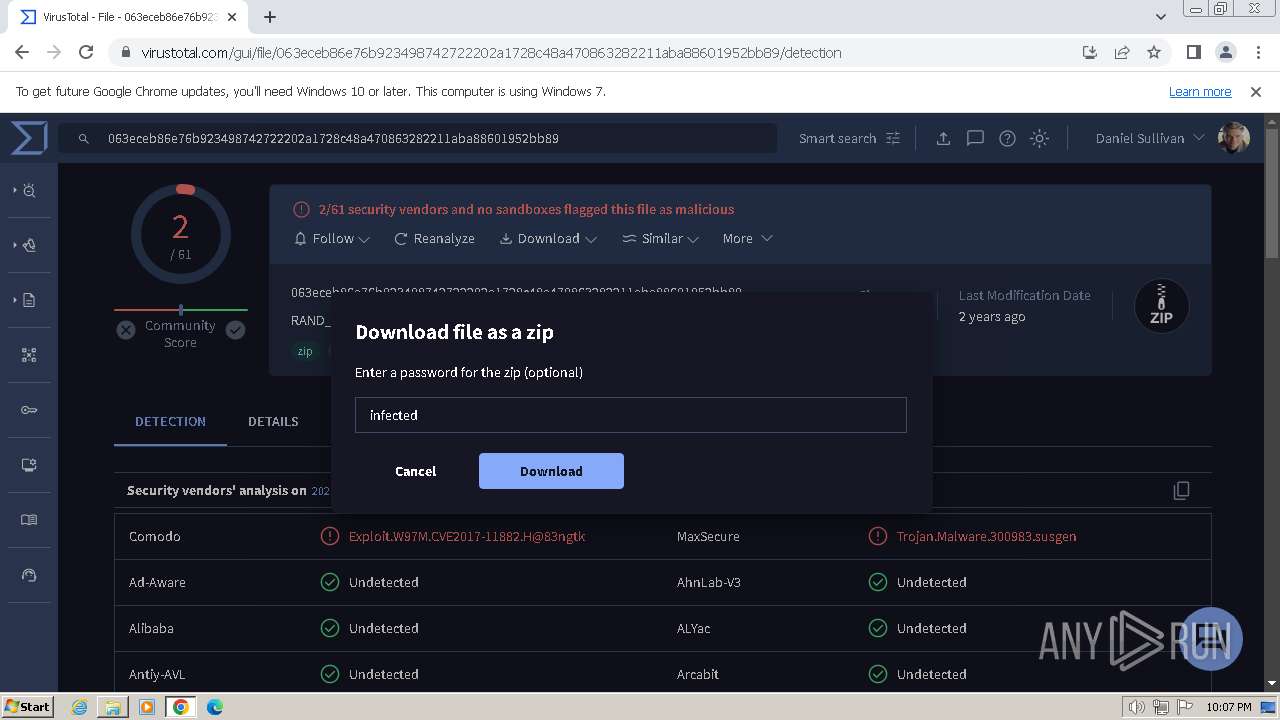Click the Ad-Aware vendor name
Image resolution: width=1280 pixels, height=720 pixels.
(157, 582)
